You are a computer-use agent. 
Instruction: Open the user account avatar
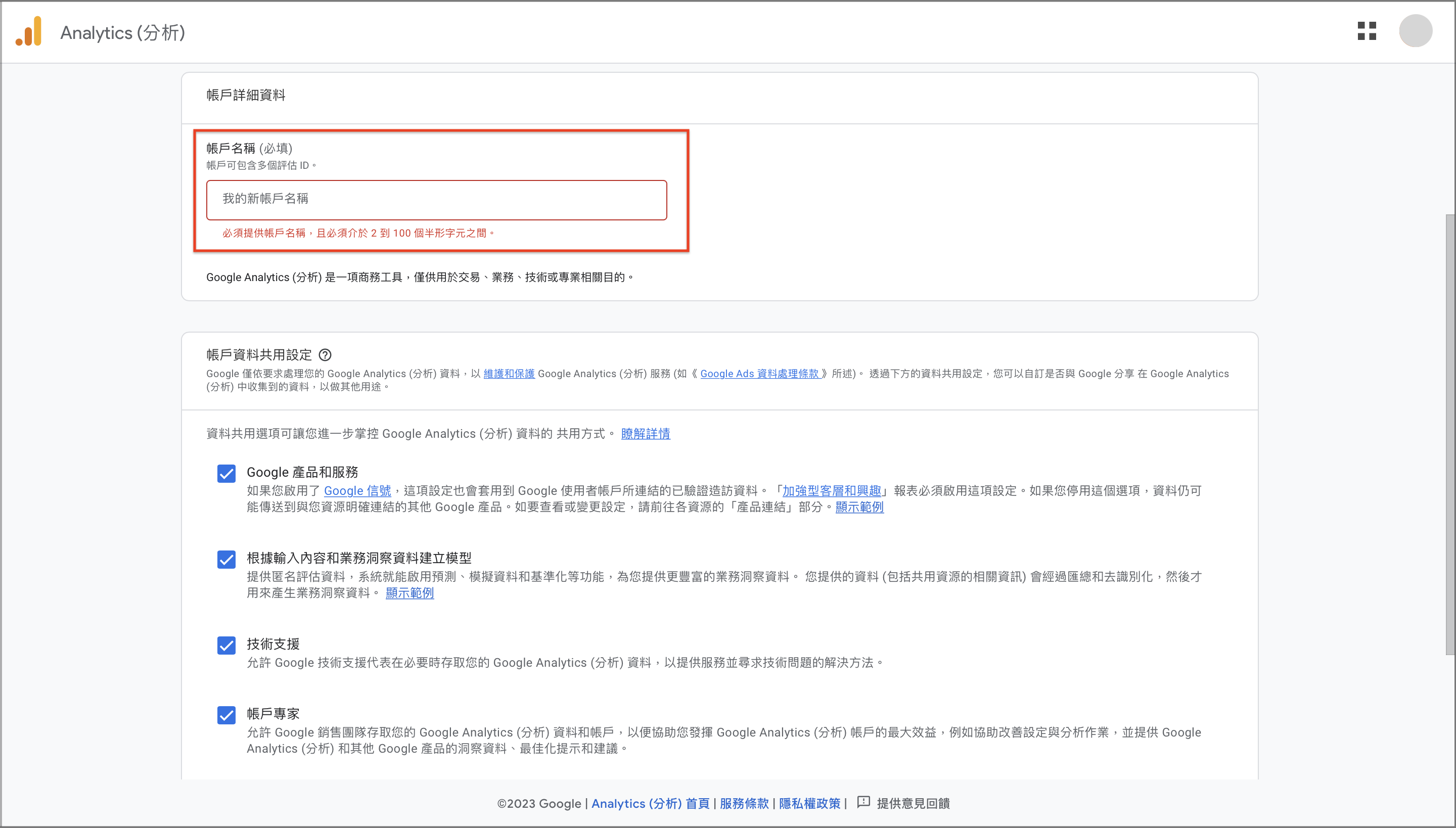point(1415,31)
